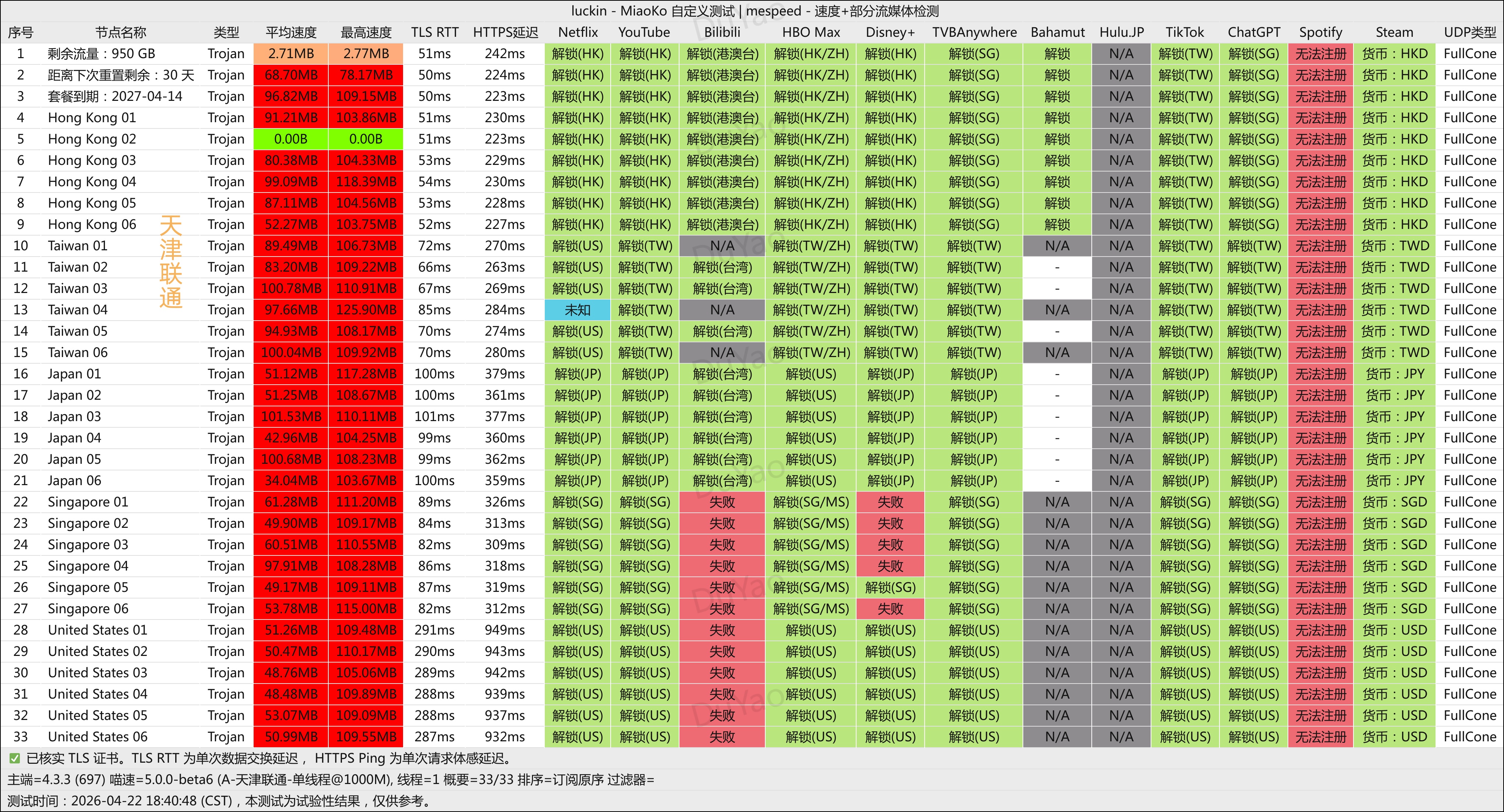
Task: Click the YouTube column header
Action: (x=644, y=32)
